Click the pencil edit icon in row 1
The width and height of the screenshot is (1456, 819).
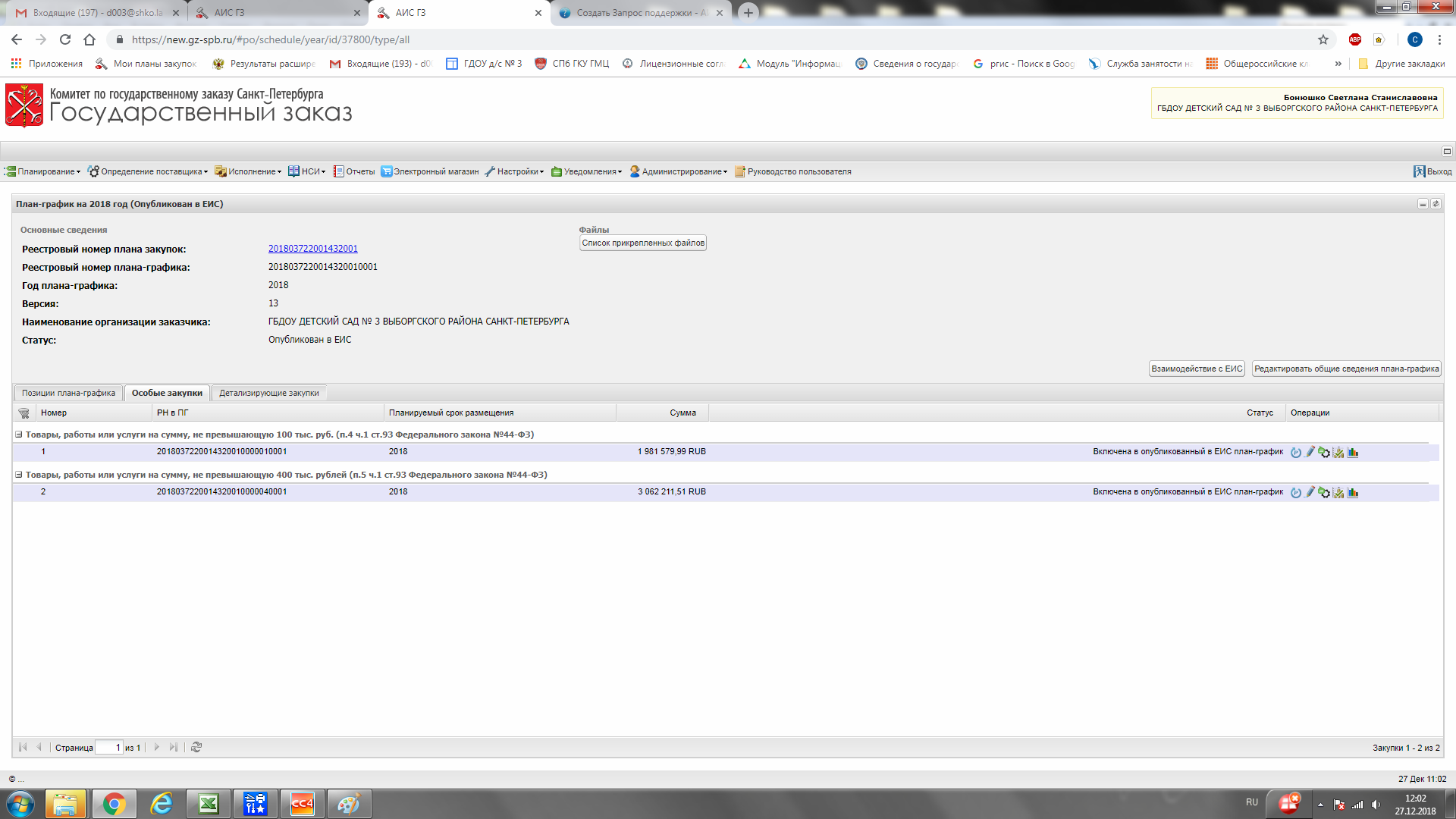click(x=1310, y=452)
